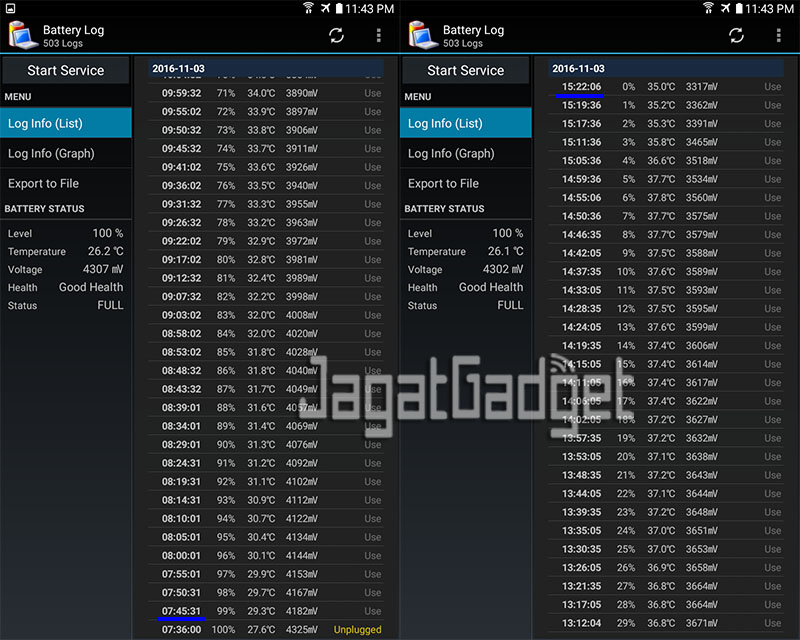This screenshot has width=800, height=640.
Task: Choose Export to File in left menu
Action: pyautogui.click(x=66, y=183)
